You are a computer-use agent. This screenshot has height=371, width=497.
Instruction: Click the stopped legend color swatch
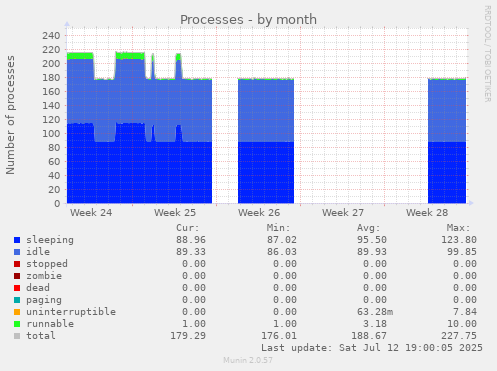17,264
